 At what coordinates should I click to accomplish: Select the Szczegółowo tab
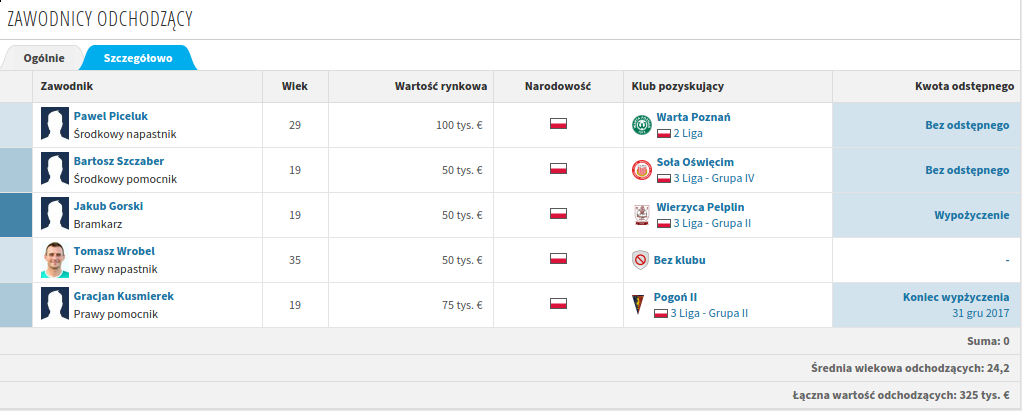tap(138, 58)
